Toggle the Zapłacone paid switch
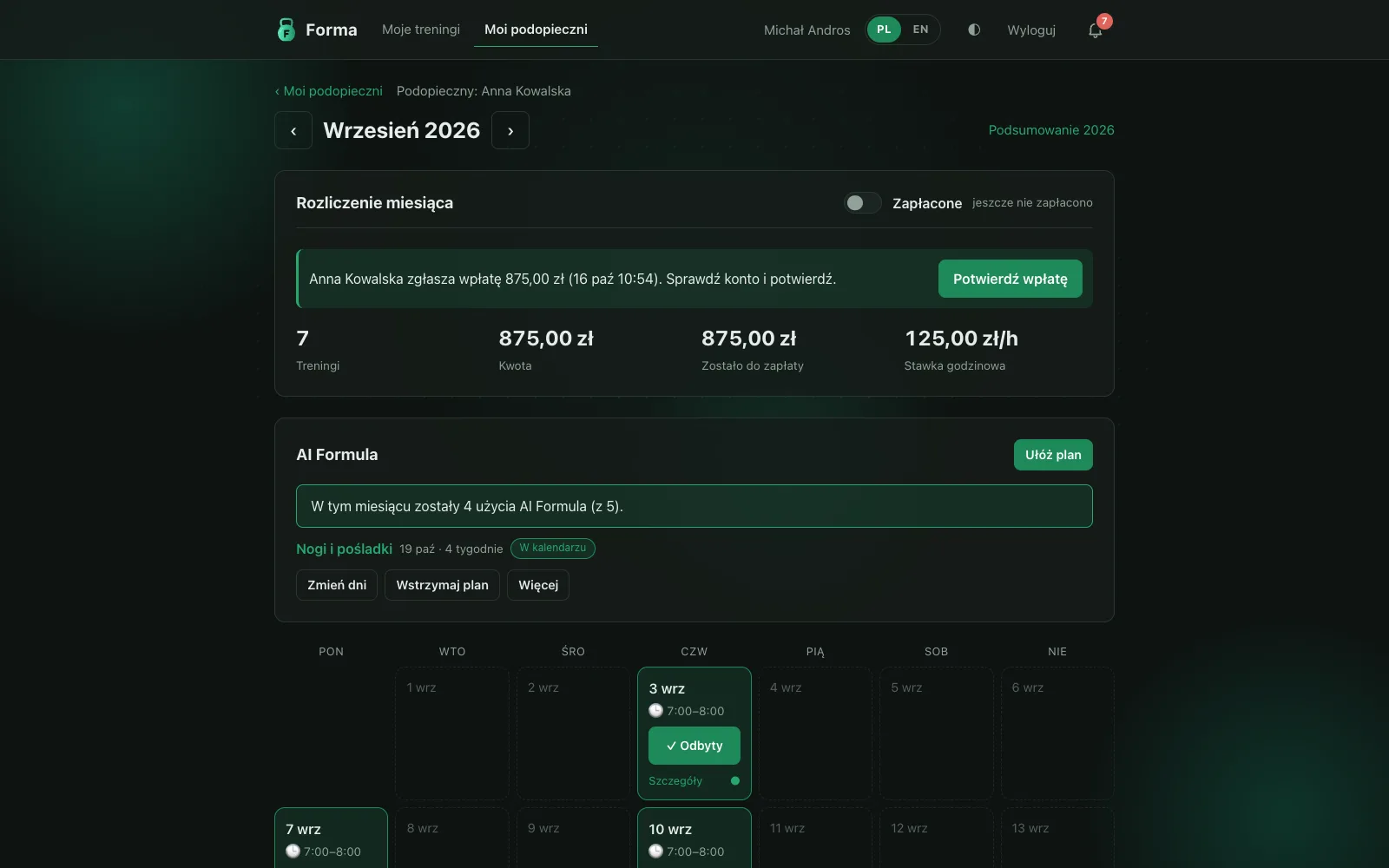This screenshot has width=1389, height=868. click(863, 203)
